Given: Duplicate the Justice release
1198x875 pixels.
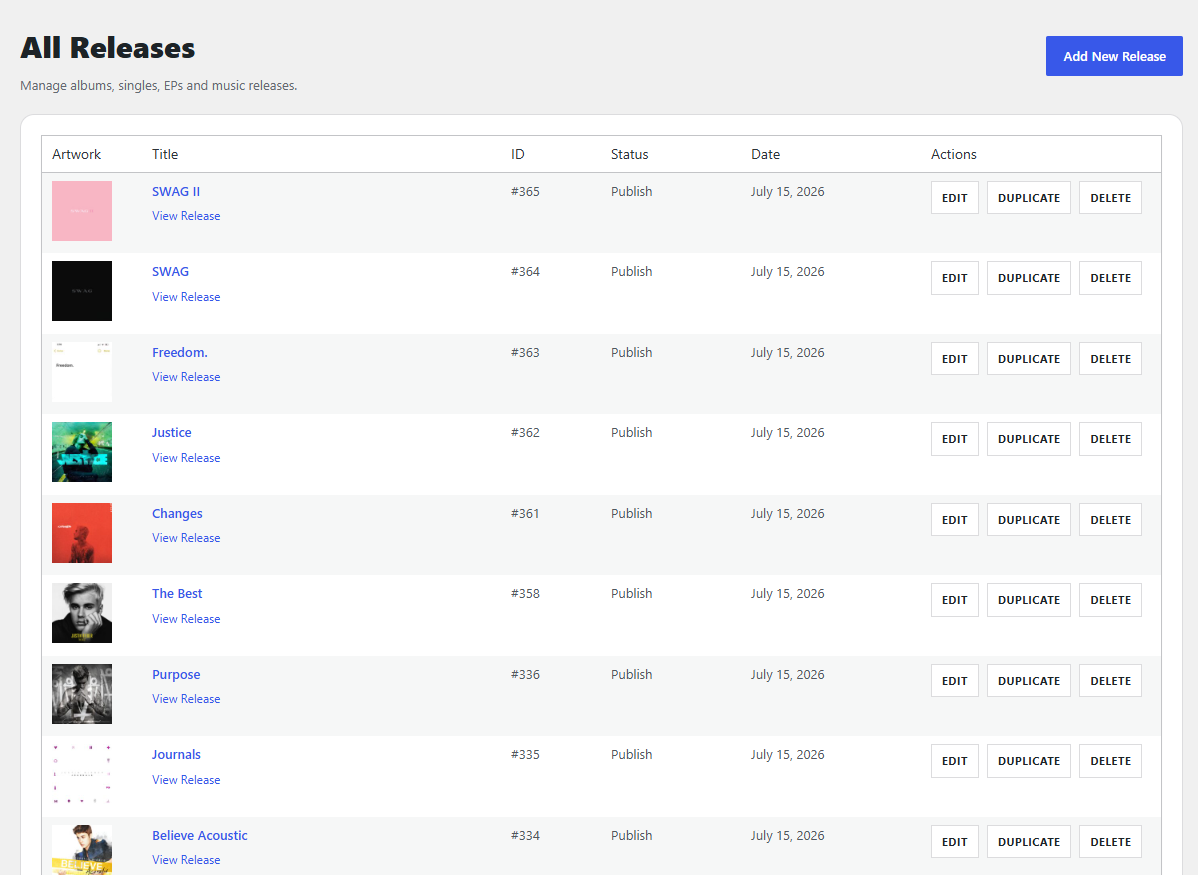Looking at the screenshot, I should [x=1028, y=439].
